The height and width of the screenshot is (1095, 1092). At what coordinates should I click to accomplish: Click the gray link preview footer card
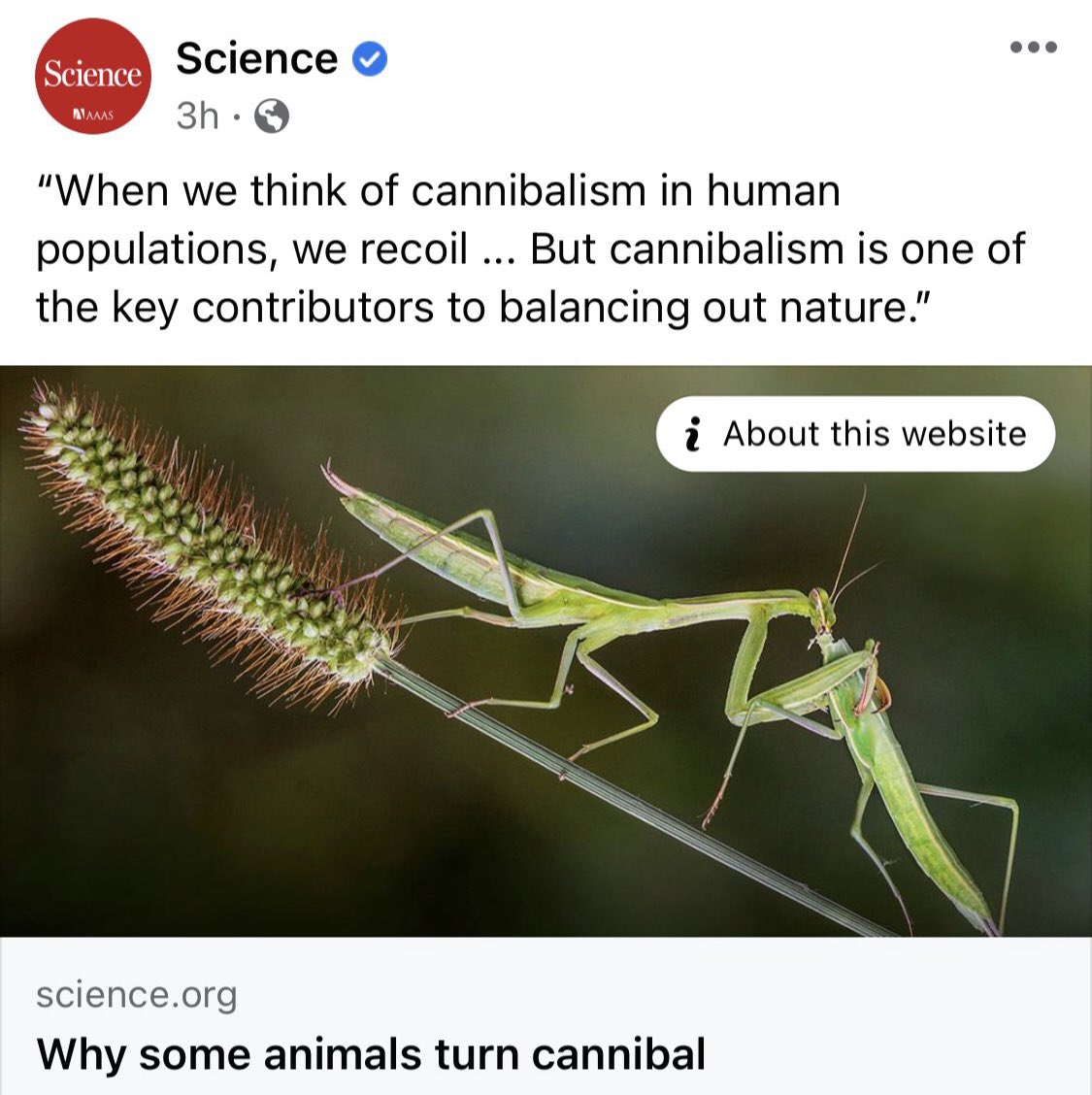pyautogui.click(x=546, y=1016)
